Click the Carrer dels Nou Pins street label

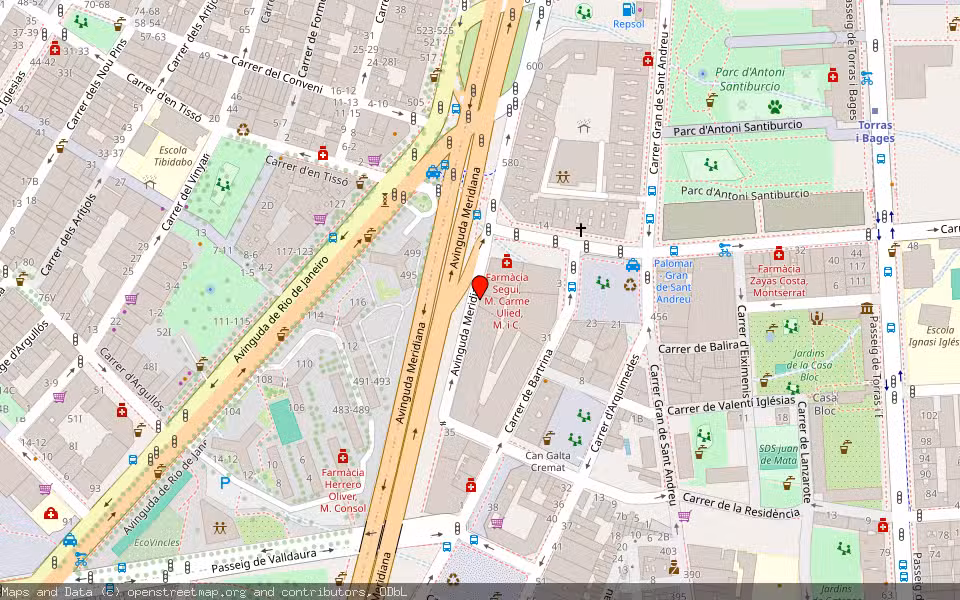[x=96, y=86]
